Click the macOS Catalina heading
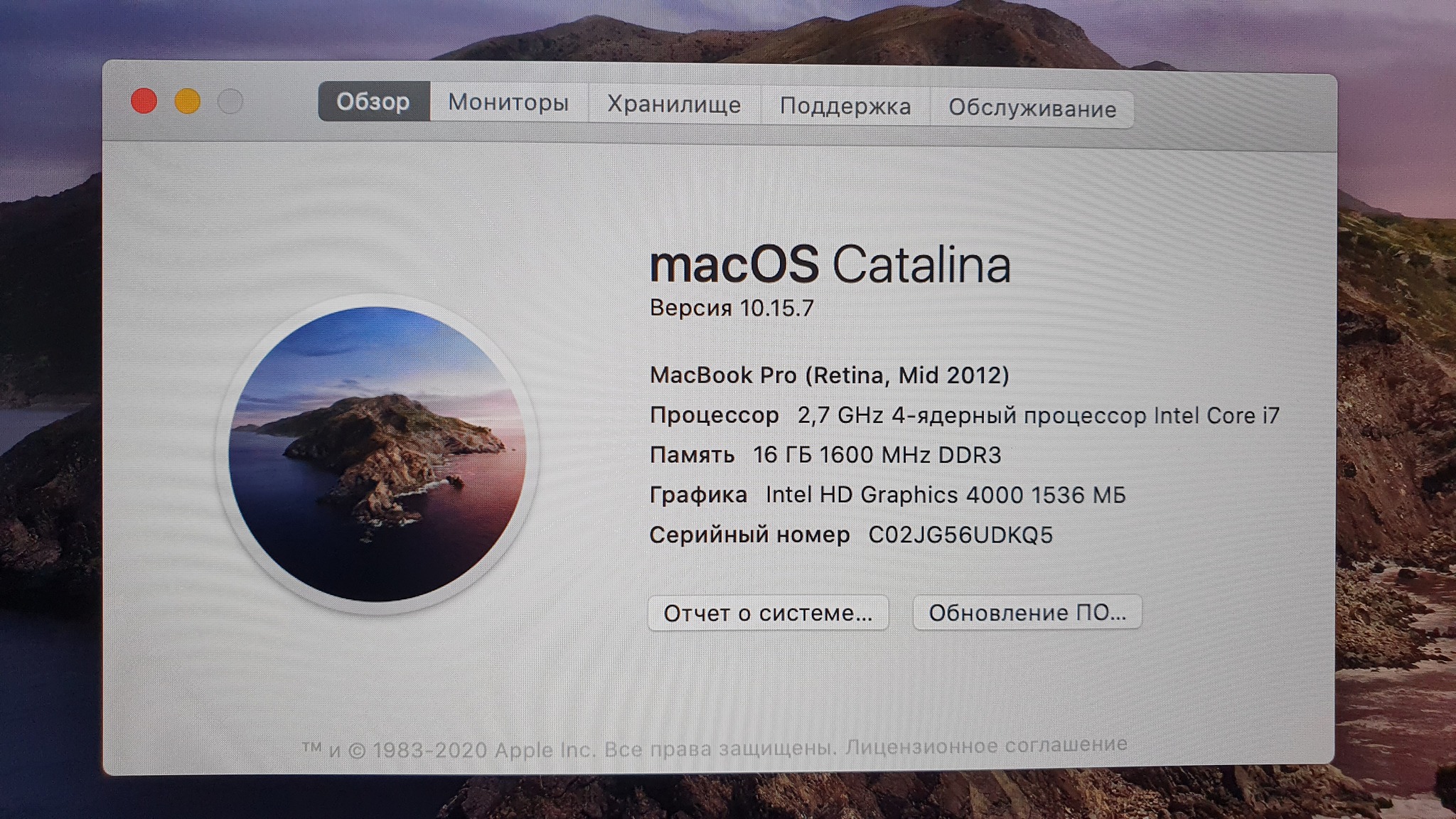 click(830, 264)
